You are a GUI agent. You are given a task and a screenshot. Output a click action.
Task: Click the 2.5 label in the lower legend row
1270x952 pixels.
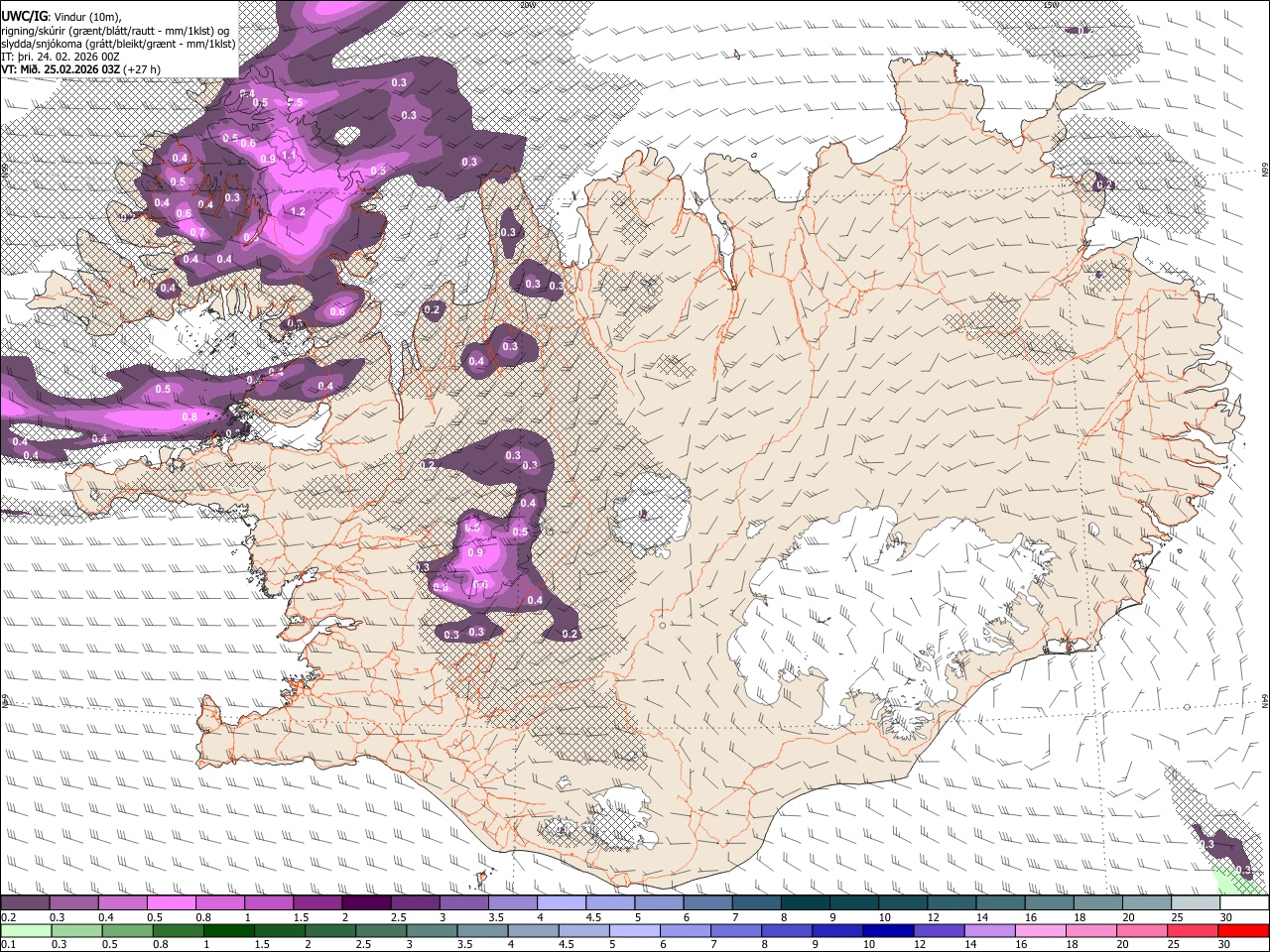pyautogui.click(x=363, y=945)
